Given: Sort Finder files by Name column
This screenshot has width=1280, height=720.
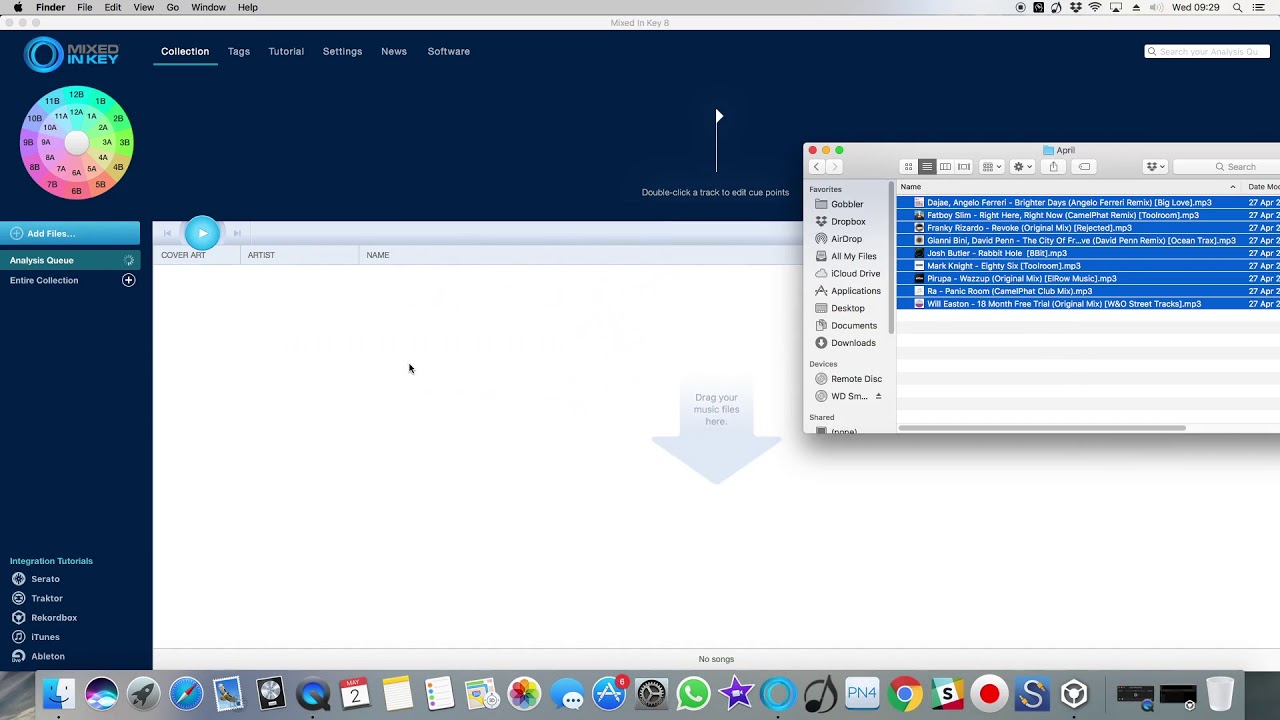Looking at the screenshot, I should click(x=1068, y=187).
